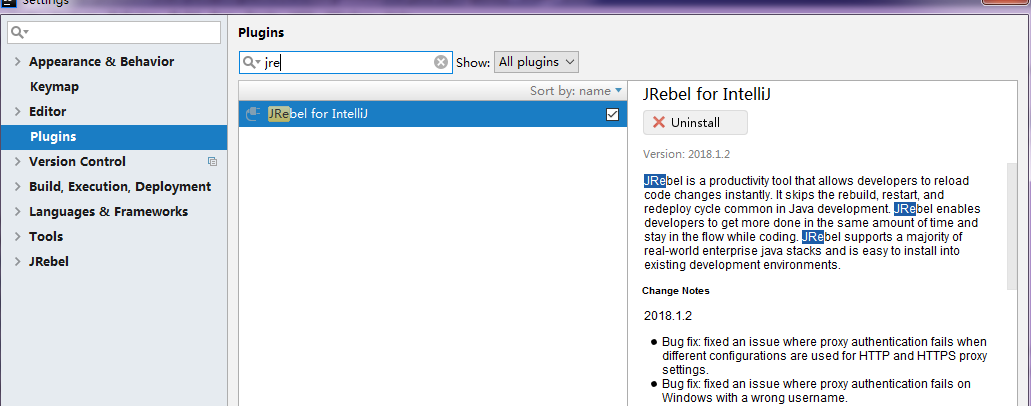
Task: Open Appearance & Behavior settings
Action: (x=101, y=62)
